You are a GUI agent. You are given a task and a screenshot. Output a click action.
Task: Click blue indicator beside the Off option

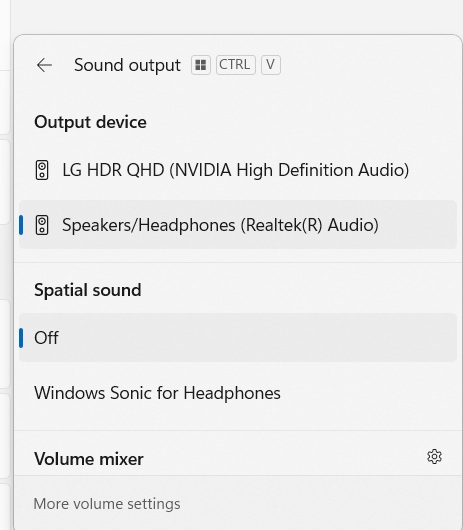(21, 338)
